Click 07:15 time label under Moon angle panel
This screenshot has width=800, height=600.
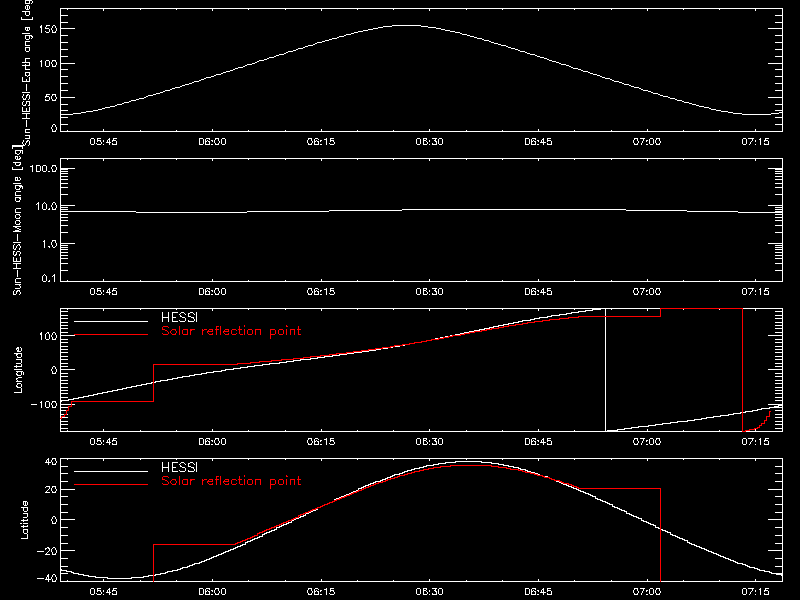(756, 292)
